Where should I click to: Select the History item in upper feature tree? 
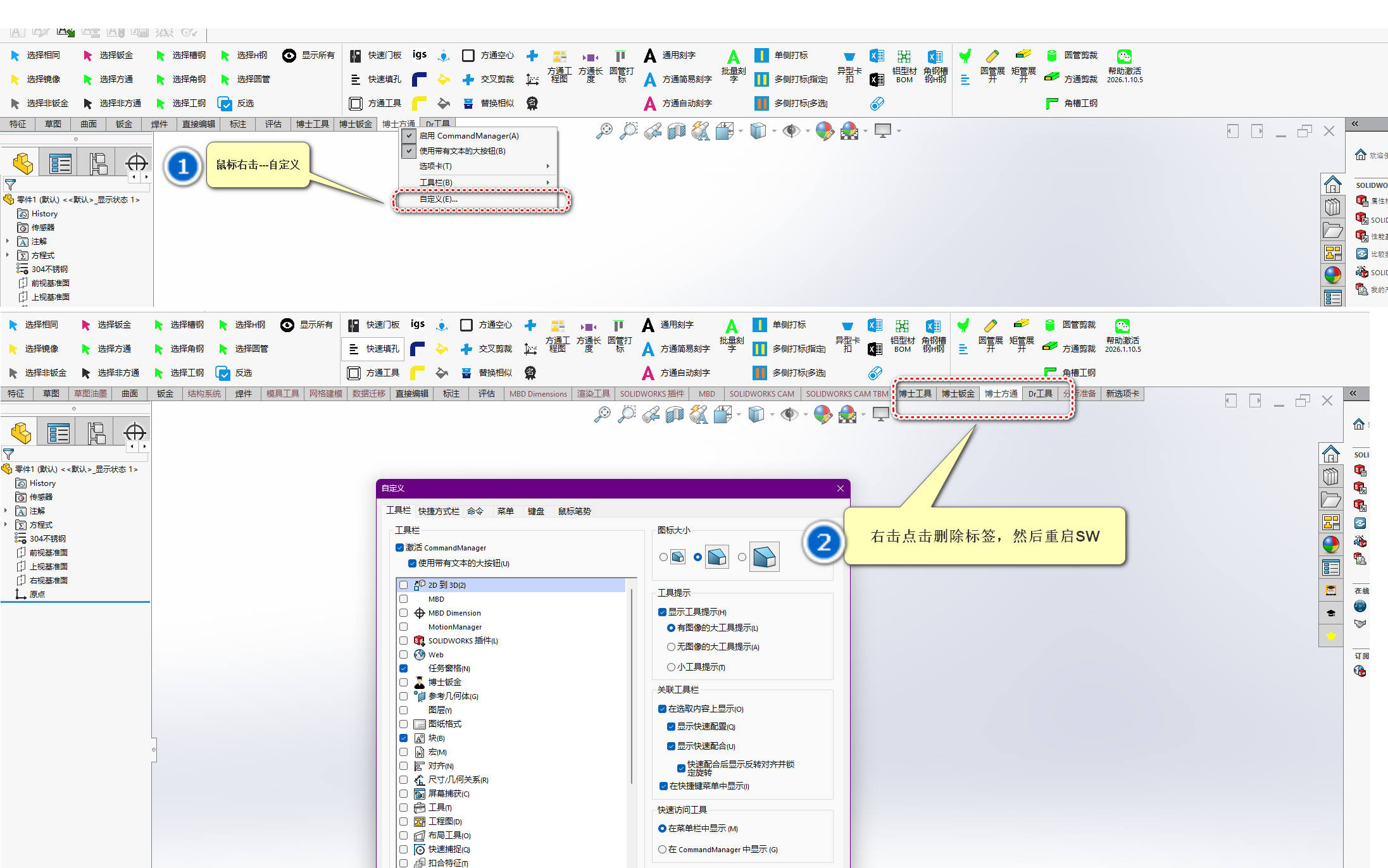tap(44, 214)
